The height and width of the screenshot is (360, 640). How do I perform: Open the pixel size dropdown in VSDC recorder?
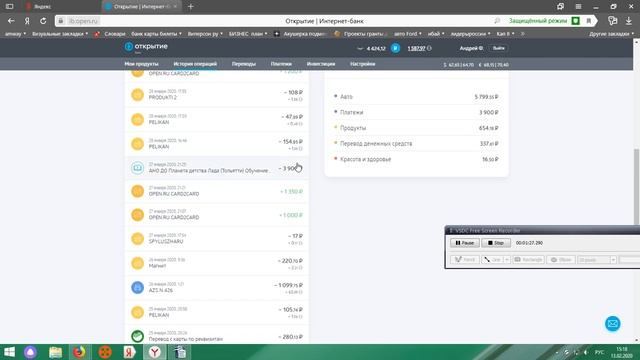[613, 260]
